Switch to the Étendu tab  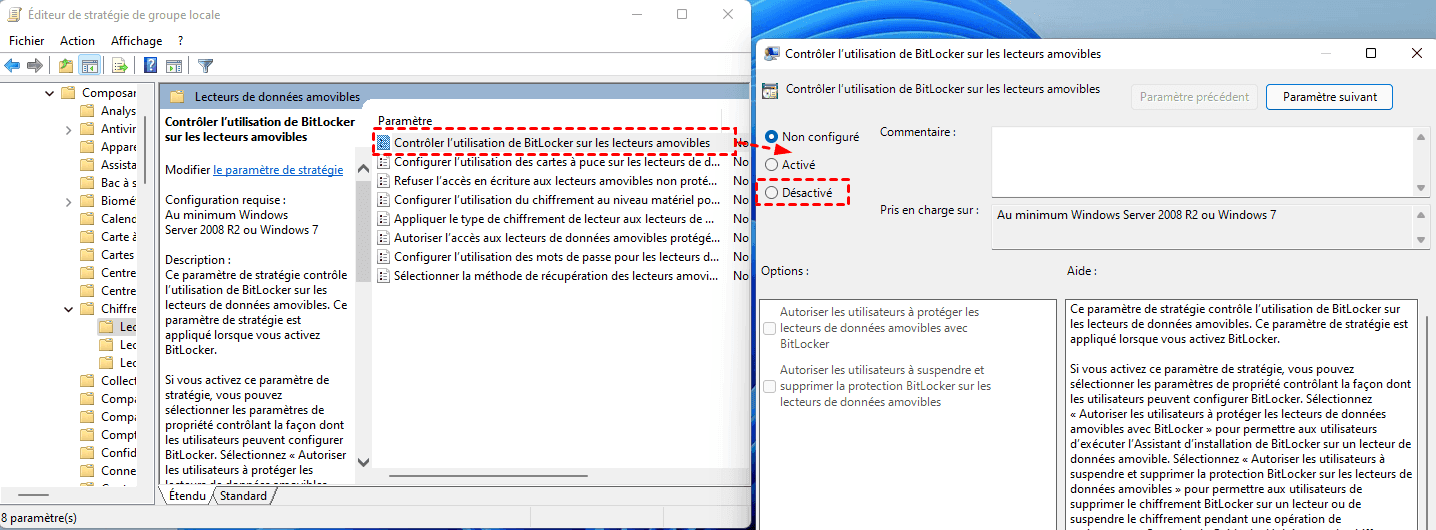point(187,495)
